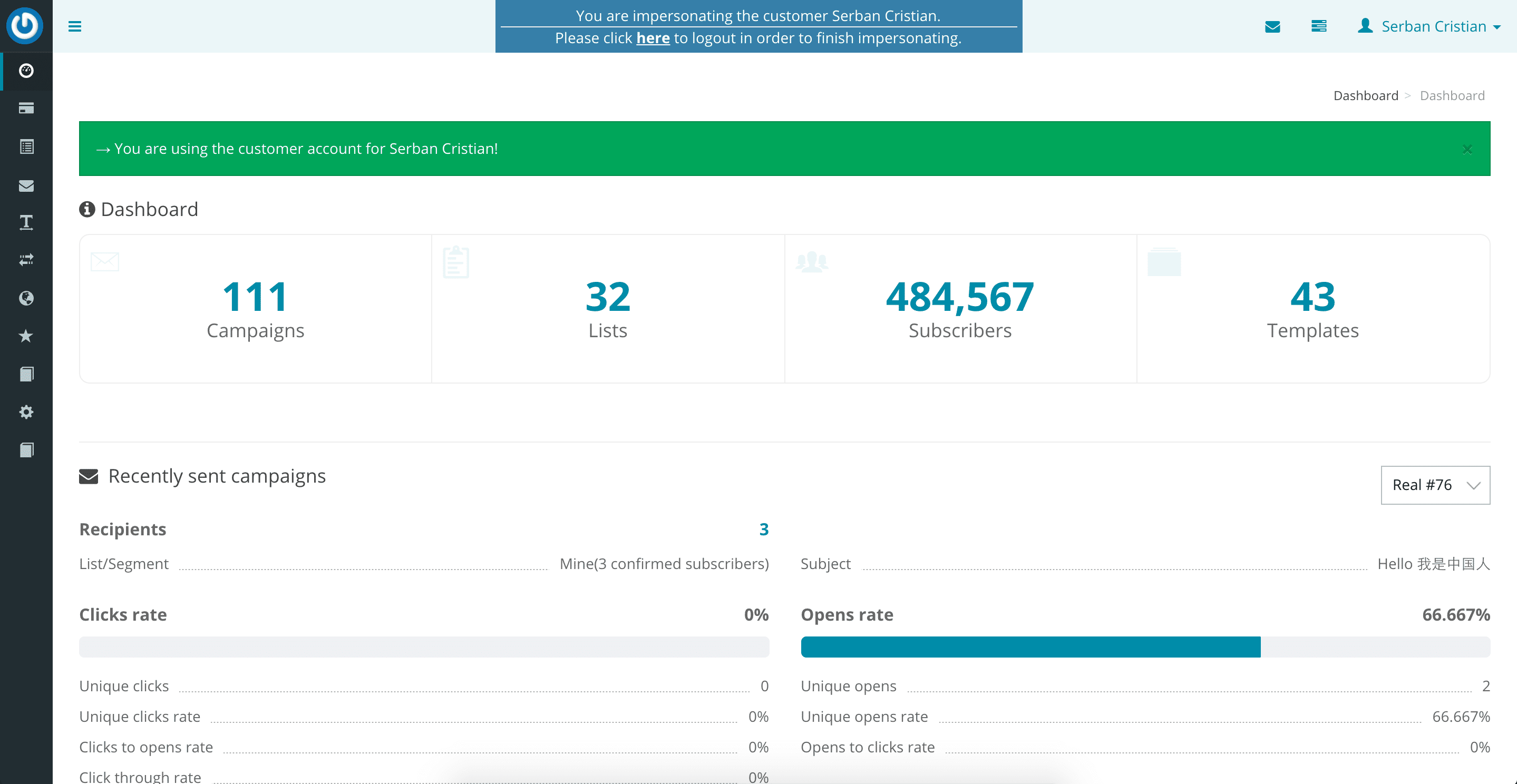
Task: Click the Dashboard breadcrumb link
Action: point(1365,95)
